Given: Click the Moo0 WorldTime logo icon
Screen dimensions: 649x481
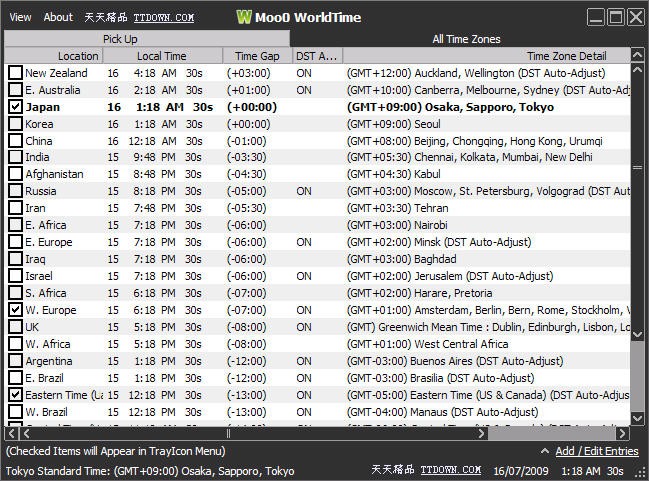Looking at the screenshot, I should [244, 17].
